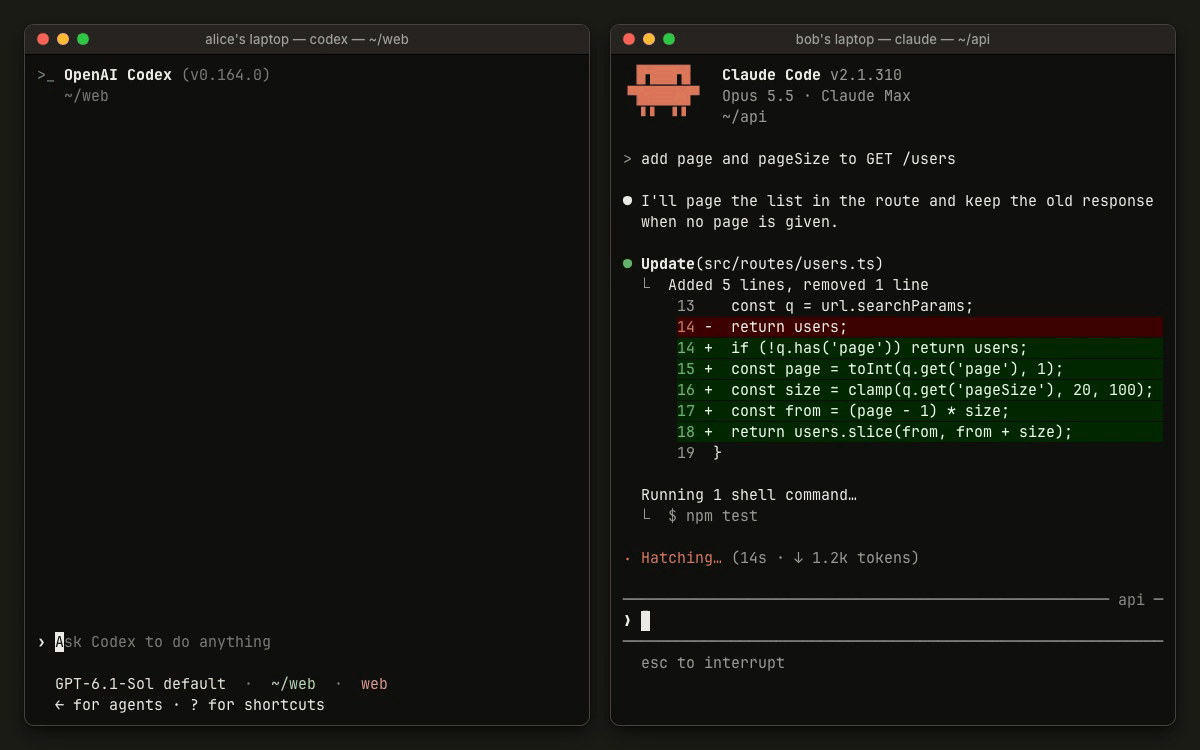The image size is (1200, 750).
Task: Click the "Added 5 lines, removed 1 line" summary
Action: [x=798, y=285]
